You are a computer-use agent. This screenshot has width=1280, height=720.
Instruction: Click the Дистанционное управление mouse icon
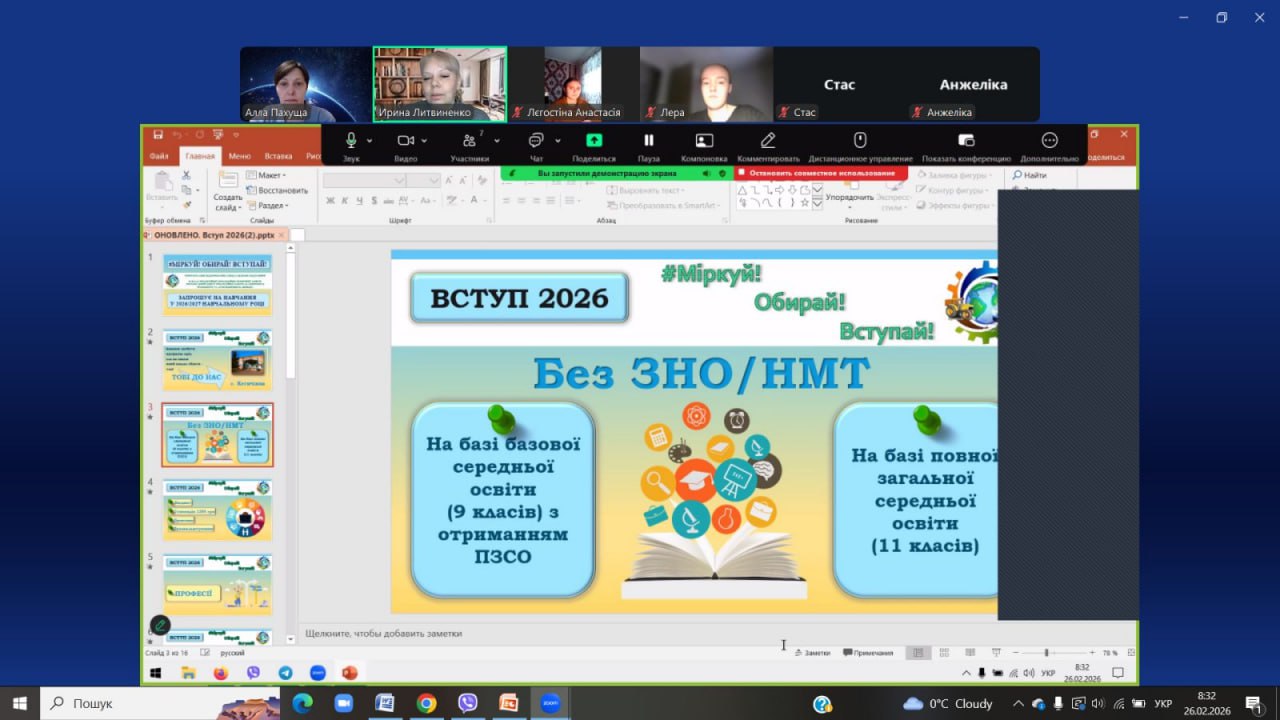860,141
